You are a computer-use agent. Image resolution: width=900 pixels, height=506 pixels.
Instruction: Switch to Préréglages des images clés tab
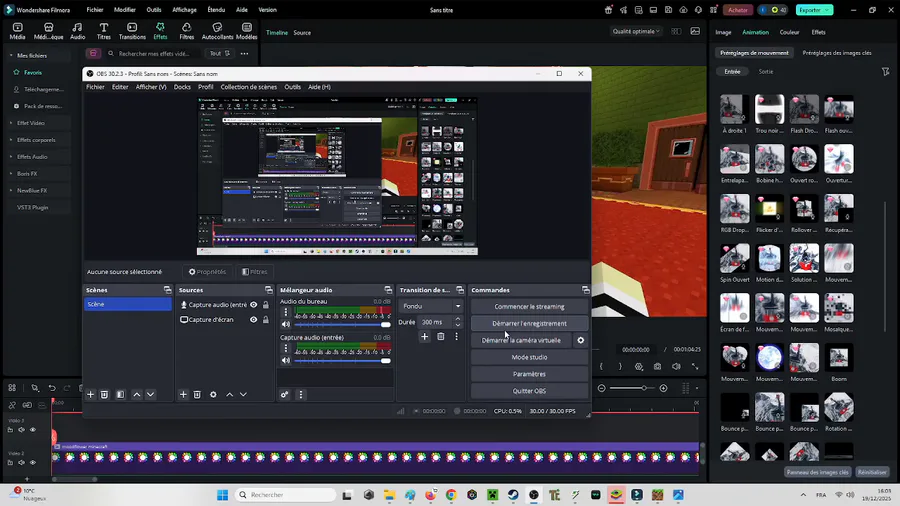pyautogui.click(x=837, y=53)
